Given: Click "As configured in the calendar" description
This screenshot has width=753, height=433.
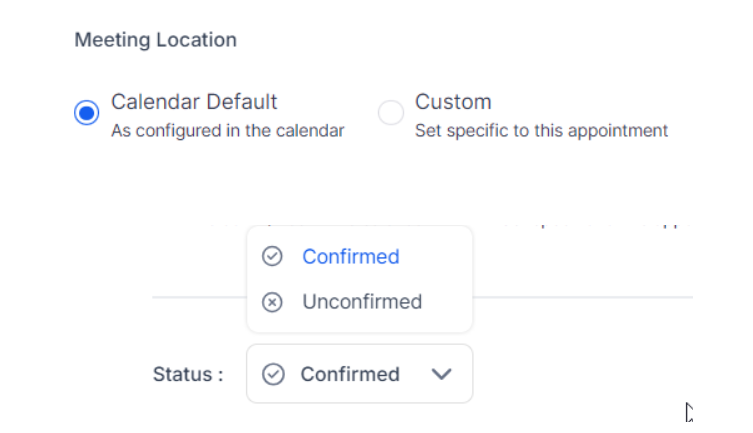Looking at the screenshot, I should coord(227,130).
